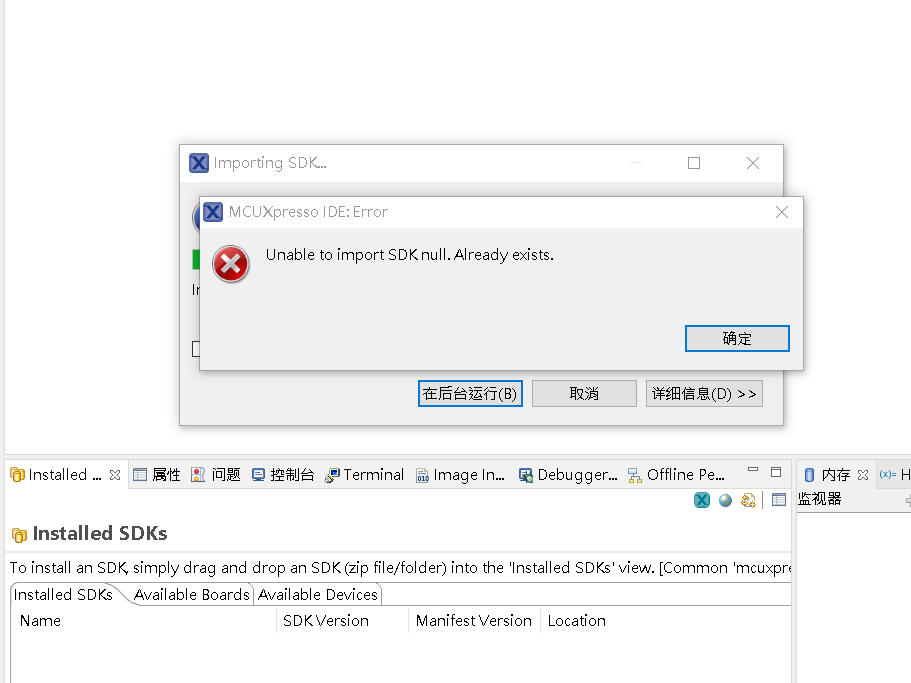The height and width of the screenshot is (683, 911).
Task: Click the globe icon in Installed SDKs toolbar
Action: 725,500
